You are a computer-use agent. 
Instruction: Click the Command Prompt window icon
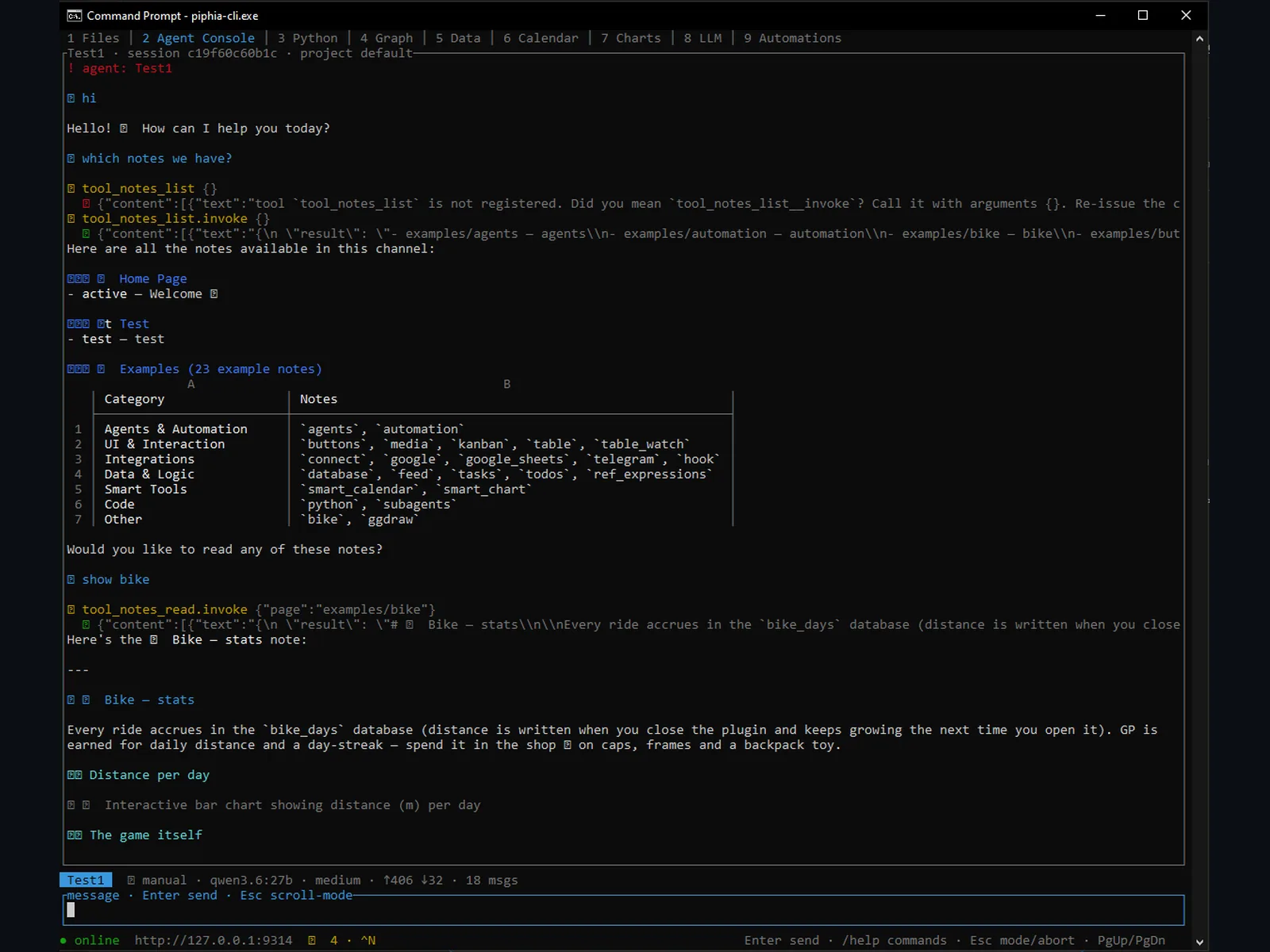click(74, 16)
